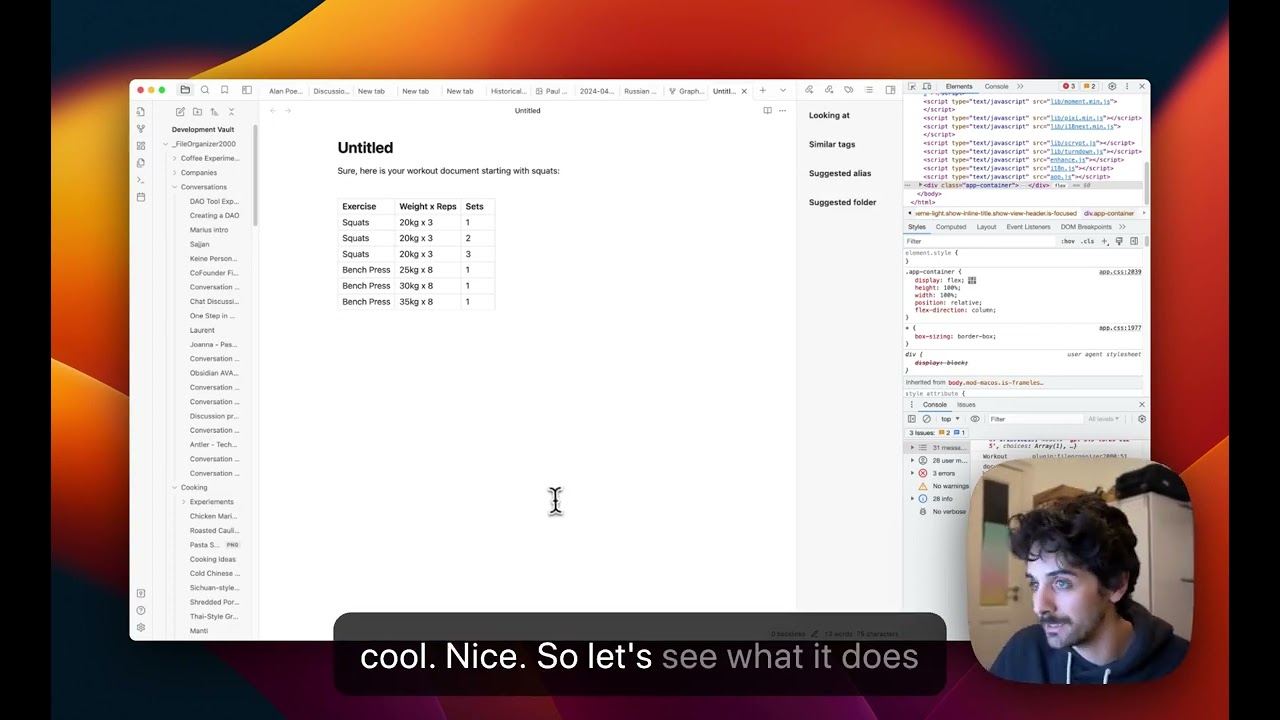Toggle the :hov element state button
Viewport: 1280px width, 720px height.
click(x=1068, y=241)
